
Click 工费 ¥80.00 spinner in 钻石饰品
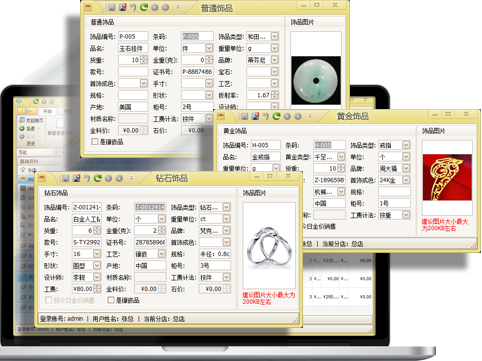[97, 289]
